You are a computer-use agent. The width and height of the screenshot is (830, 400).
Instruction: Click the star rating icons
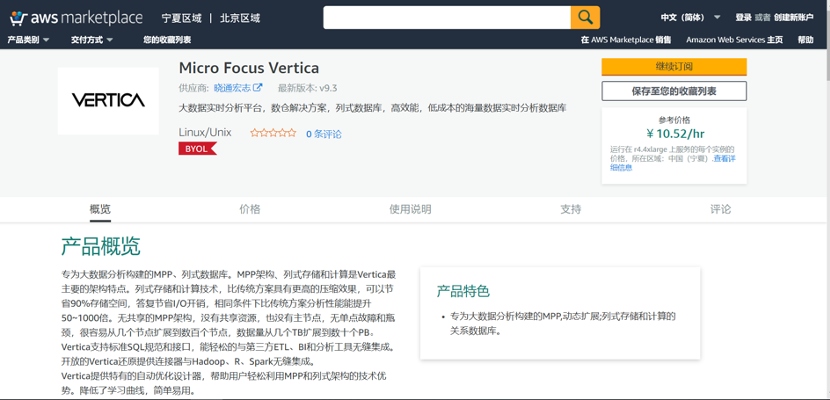pyautogui.click(x=273, y=133)
